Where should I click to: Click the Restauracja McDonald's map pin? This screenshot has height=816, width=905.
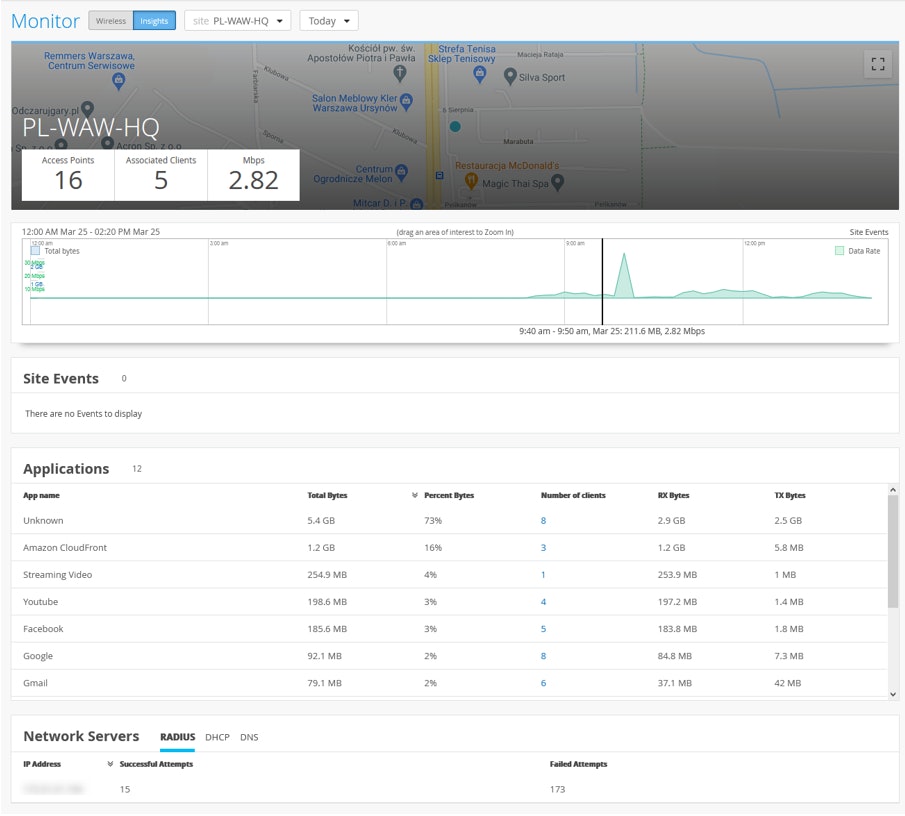(472, 180)
